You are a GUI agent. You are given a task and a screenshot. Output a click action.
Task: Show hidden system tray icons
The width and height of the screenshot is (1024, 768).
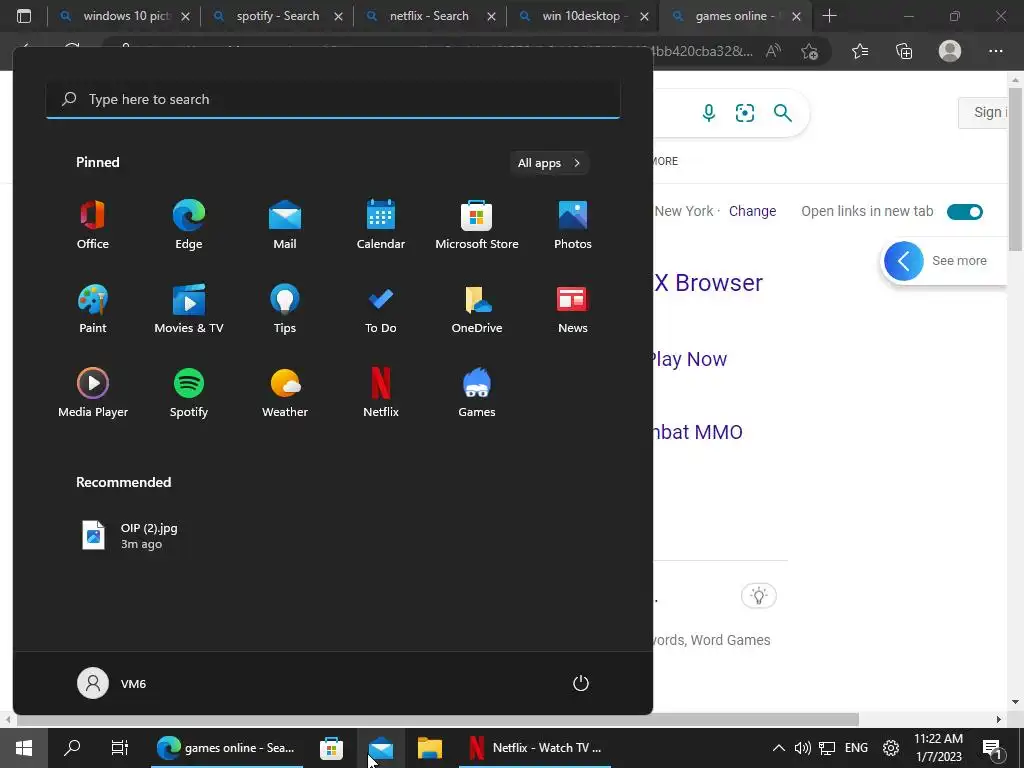[x=778, y=748]
